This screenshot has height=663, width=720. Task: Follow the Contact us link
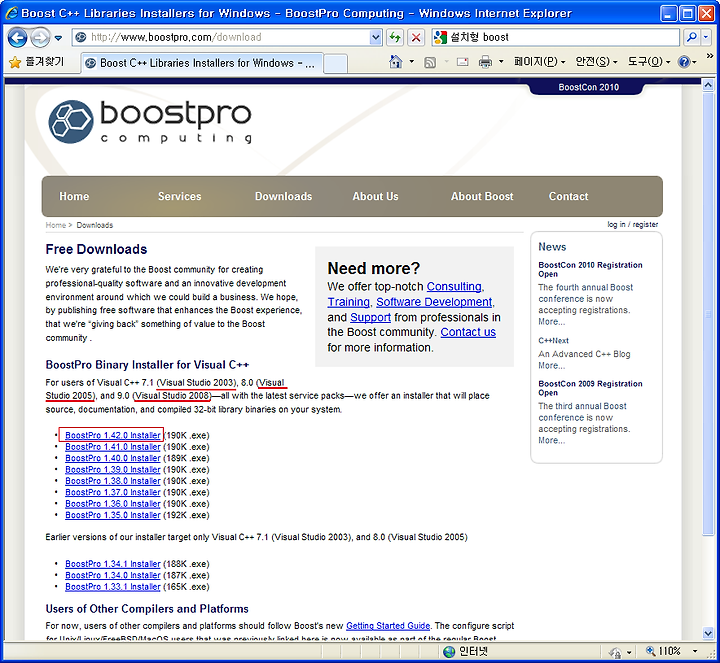coord(468,332)
